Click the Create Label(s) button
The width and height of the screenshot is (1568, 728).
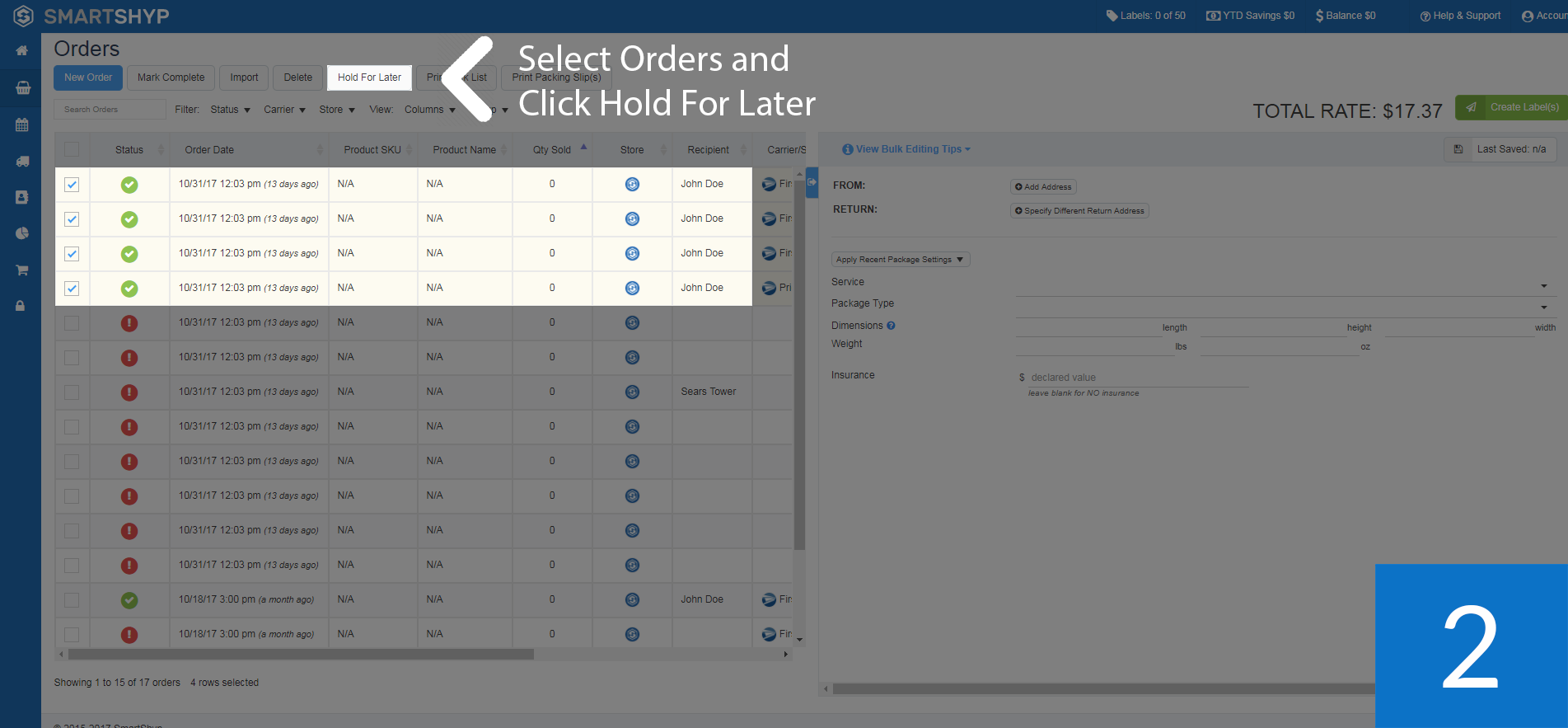pos(1512,107)
